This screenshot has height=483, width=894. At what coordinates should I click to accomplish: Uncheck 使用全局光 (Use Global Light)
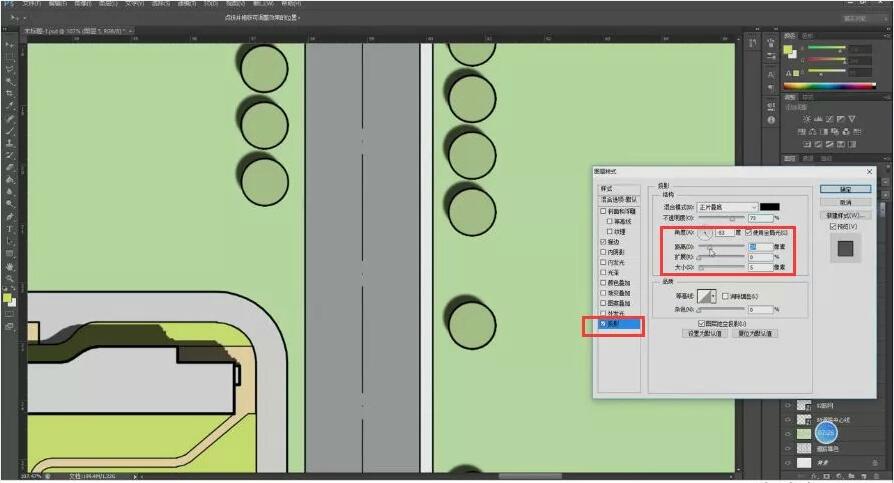(749, 232)
